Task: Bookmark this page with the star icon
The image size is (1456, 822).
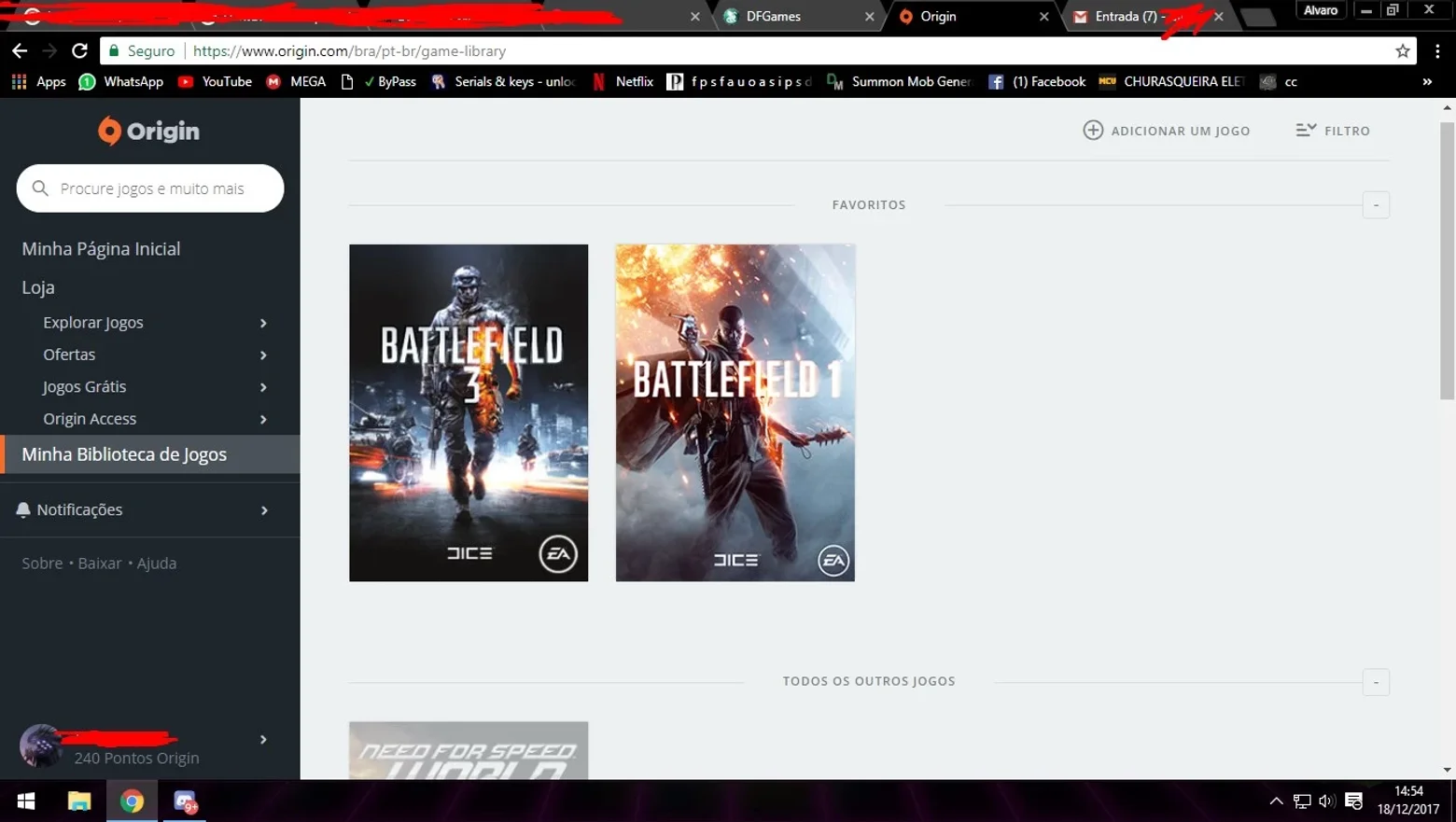Action: pyautogui.click(x=1402, y=51)
